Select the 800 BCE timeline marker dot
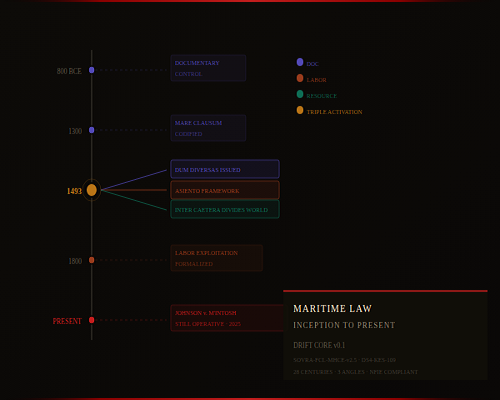 (x=92, y=70)
